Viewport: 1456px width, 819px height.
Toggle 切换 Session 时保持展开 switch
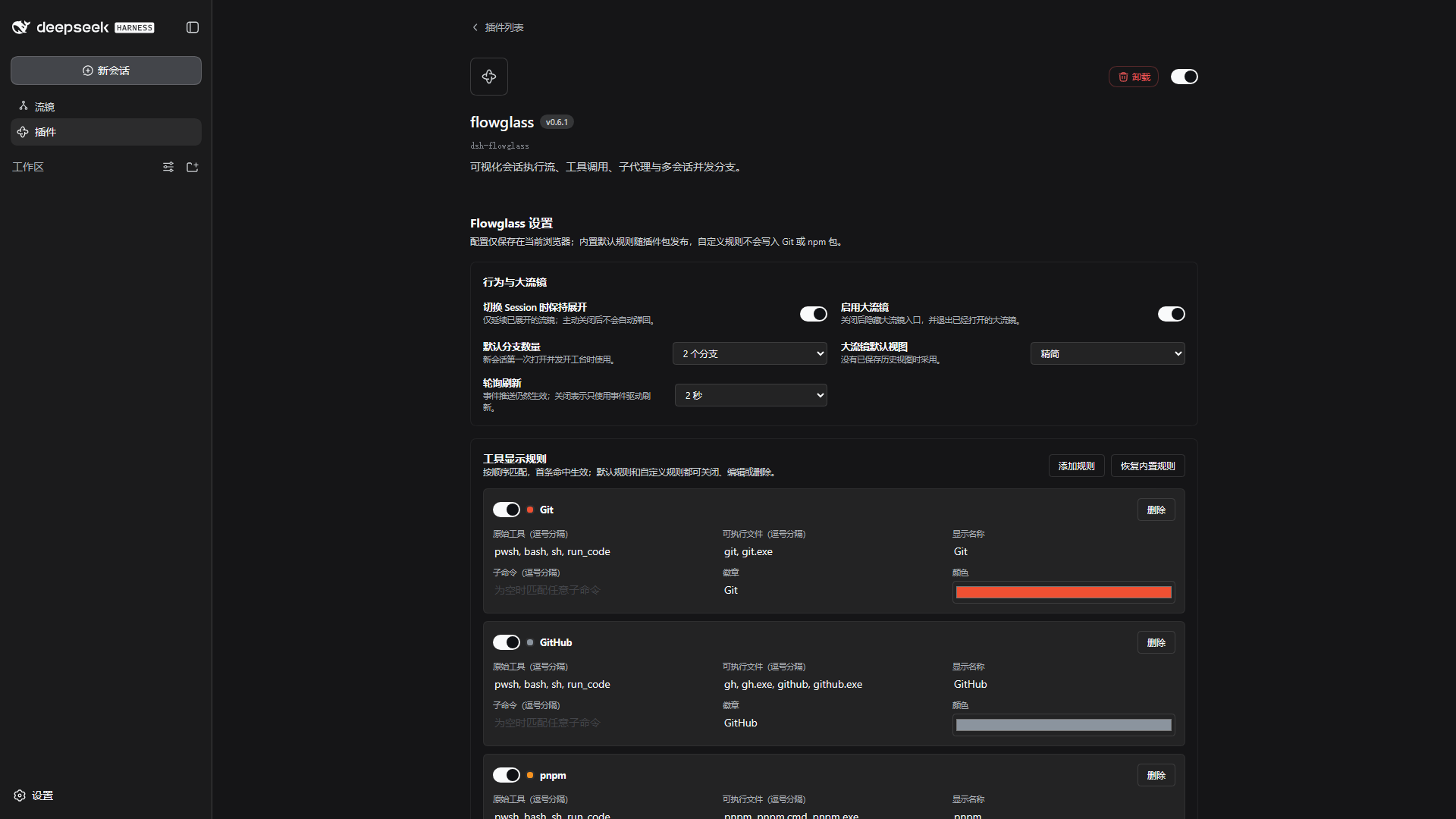[x=814, y=314]
